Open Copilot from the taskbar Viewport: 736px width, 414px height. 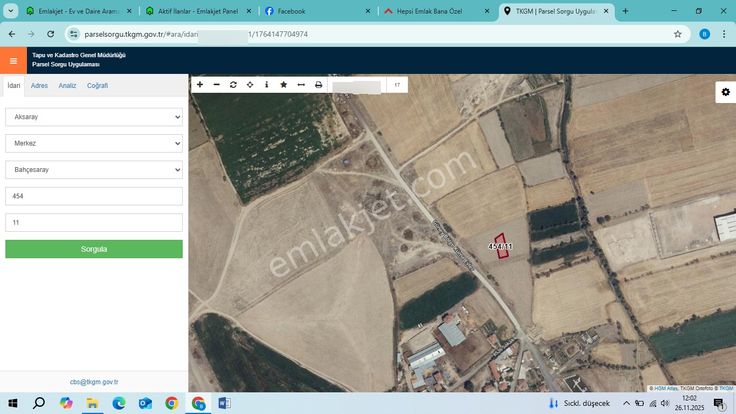pyautogui.click(x=66, y=403)
